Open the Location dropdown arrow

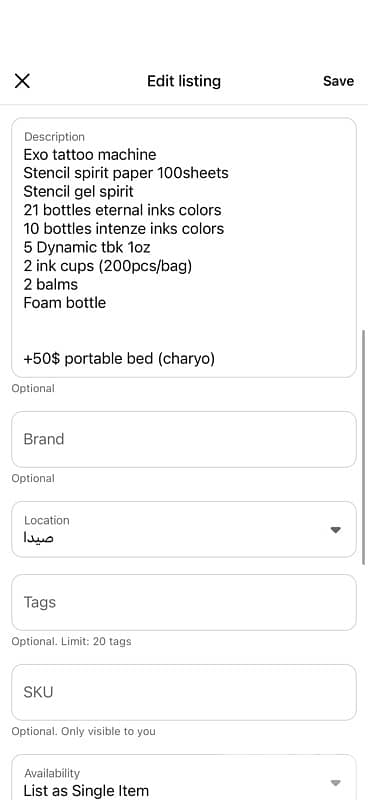click(x=335, y=530)
